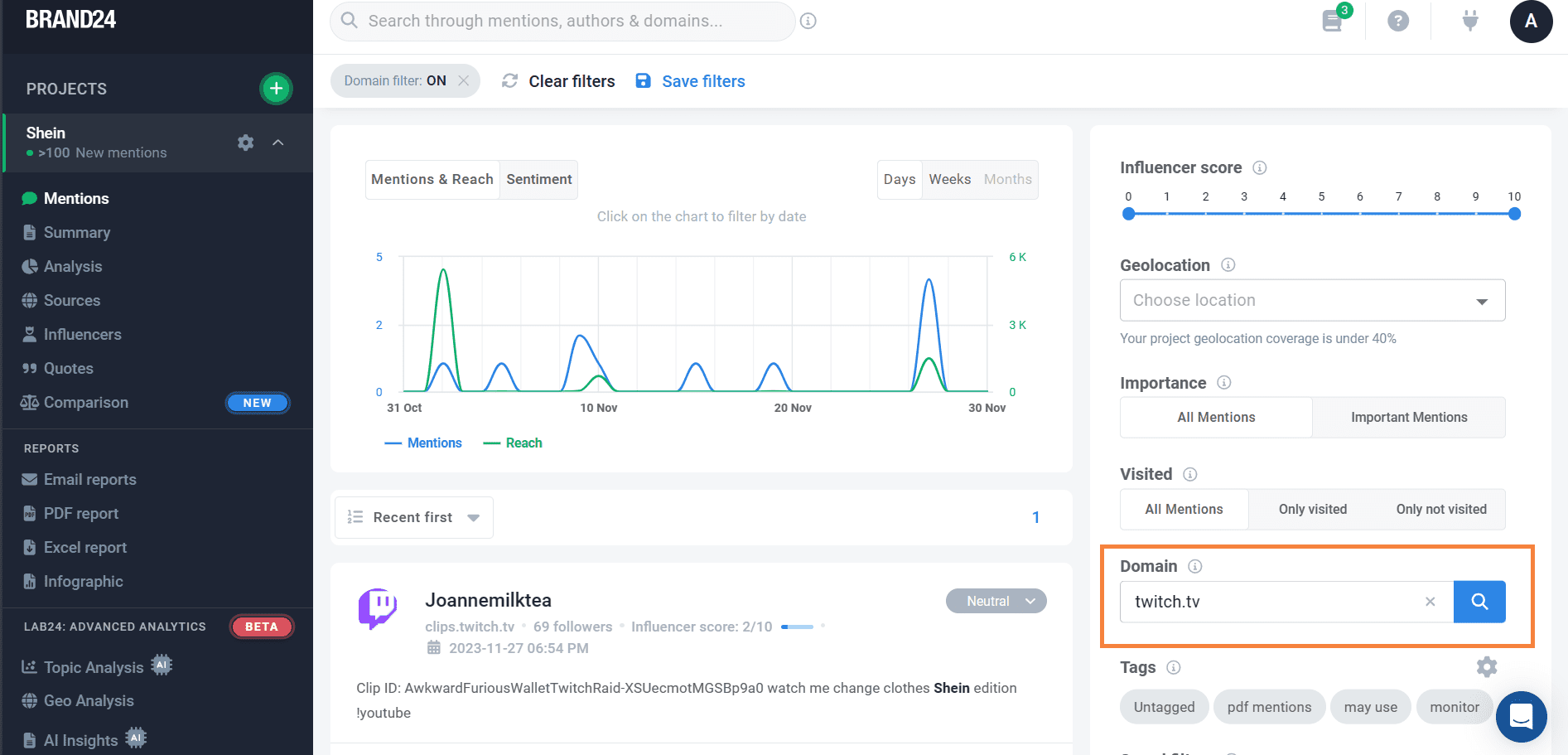
Task: Open the Comparison page
Action: click(x=85, y=402)
